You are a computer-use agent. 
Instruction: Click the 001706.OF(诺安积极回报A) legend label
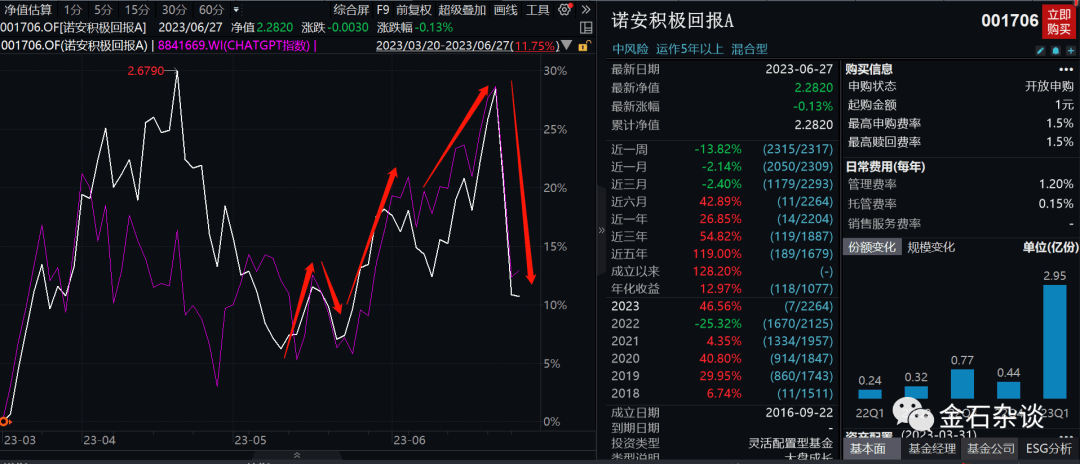pyautogui.click(x=74, y=46)
